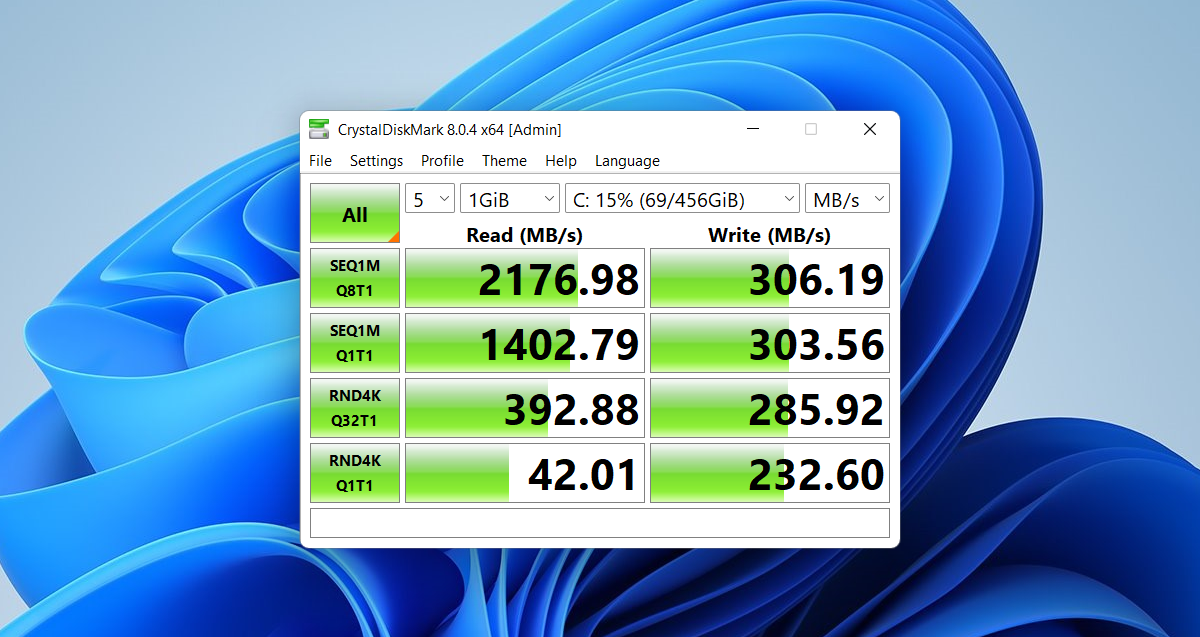Open the test size dropdown showing 1GiB
Screen dimensions: 1200x637
(x=510, y=199)
